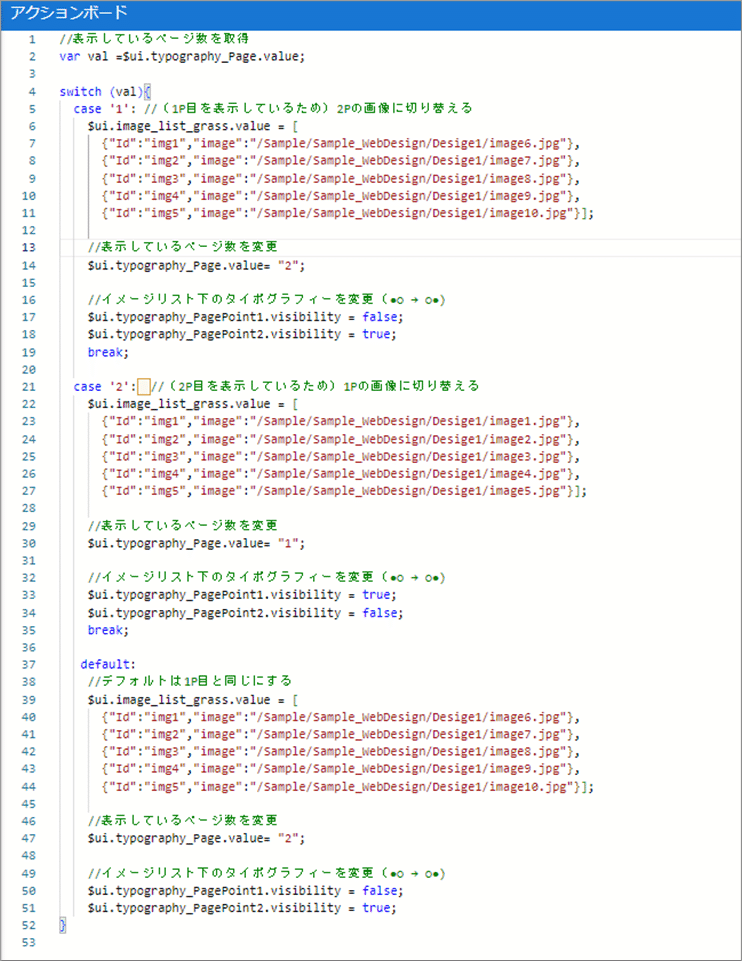Click image6.jpg entry on line 7
The width and height of the screenshot is (742, 961).
click(341, 143)
